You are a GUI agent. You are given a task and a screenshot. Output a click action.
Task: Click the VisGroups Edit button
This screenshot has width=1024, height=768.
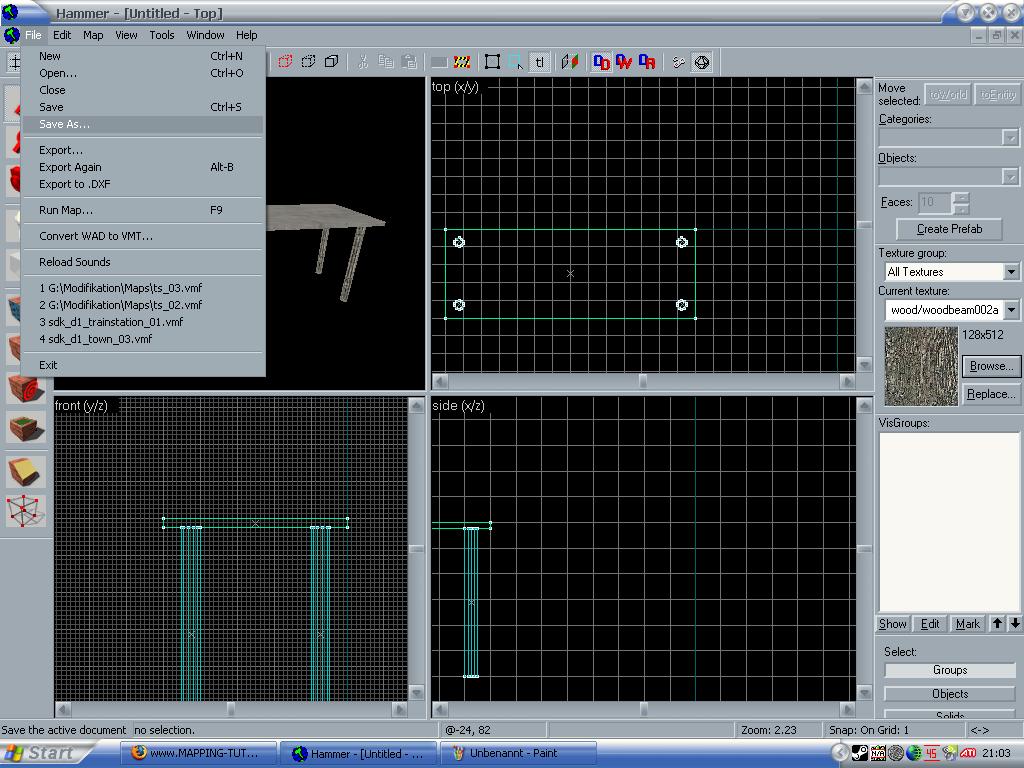930,624
